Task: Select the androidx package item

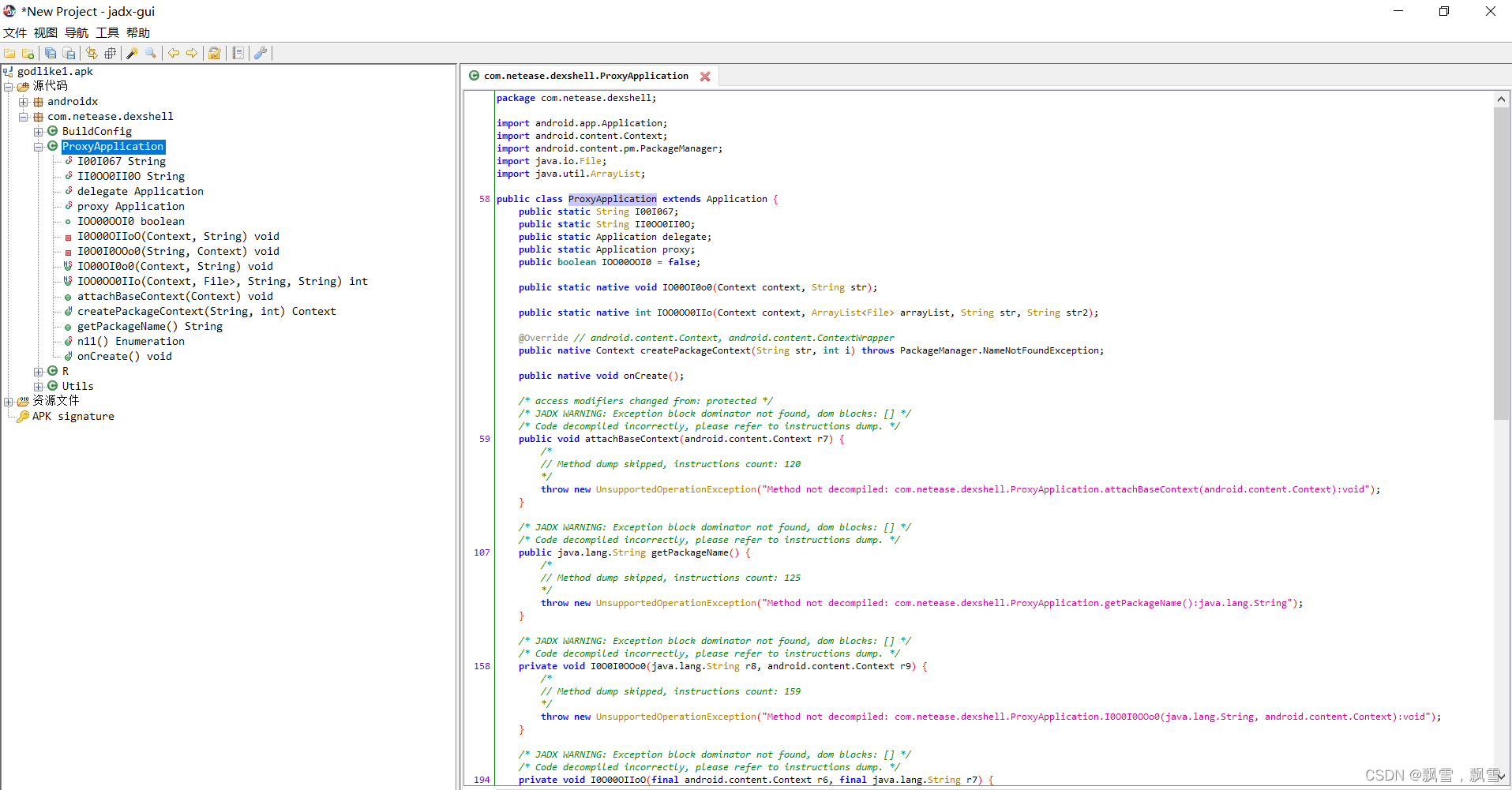Action: coord(73,102)
